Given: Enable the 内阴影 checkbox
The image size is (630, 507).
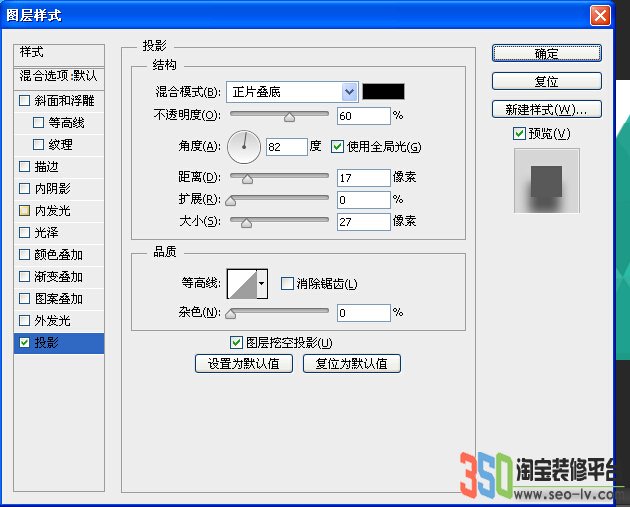Looking at the screenshot, I should [x=25, y=188].
